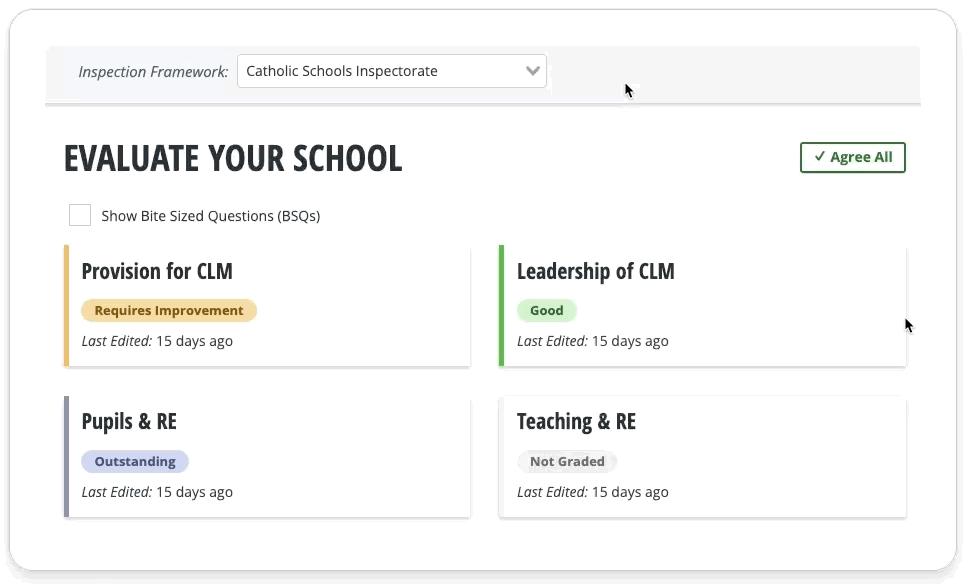Viewport: 968px width, 584px height.
Task: Click the green Good grade badge
Action: pos(546,311)
